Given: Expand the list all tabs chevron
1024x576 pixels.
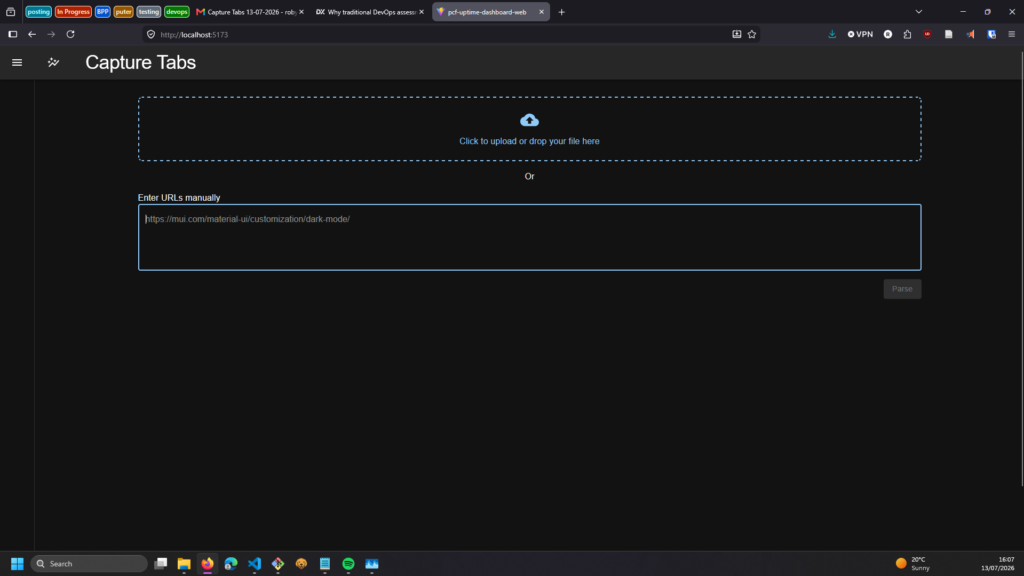Looking at the screenshot, I should pyautogui.click(x=918, y=12).
